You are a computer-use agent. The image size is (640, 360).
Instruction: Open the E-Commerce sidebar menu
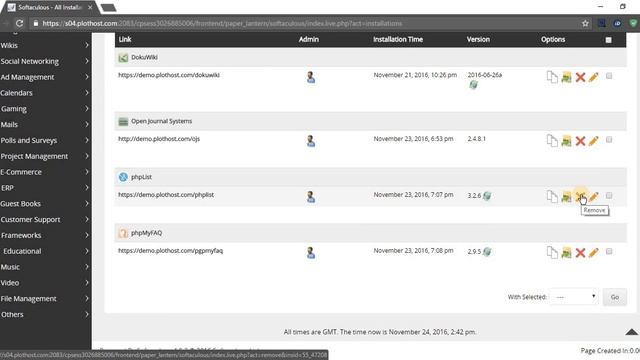click(x=45, y=172)
